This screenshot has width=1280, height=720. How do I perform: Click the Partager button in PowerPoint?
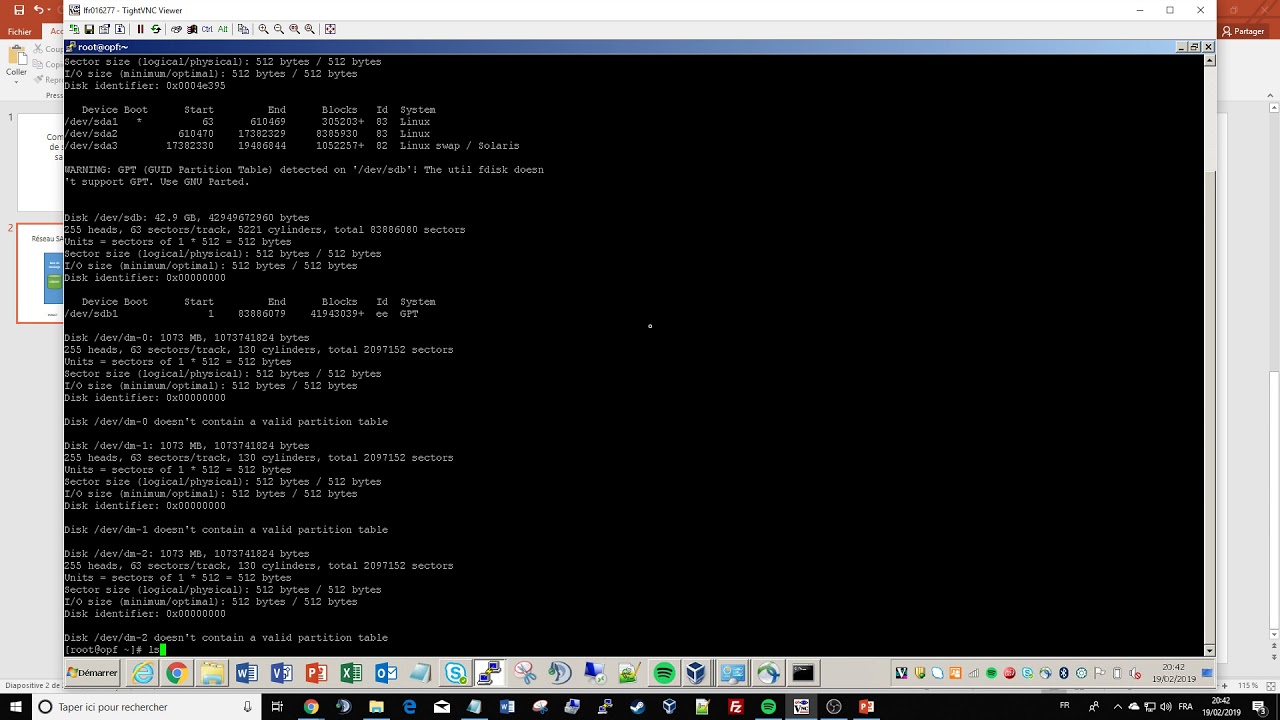[1243, 32]
